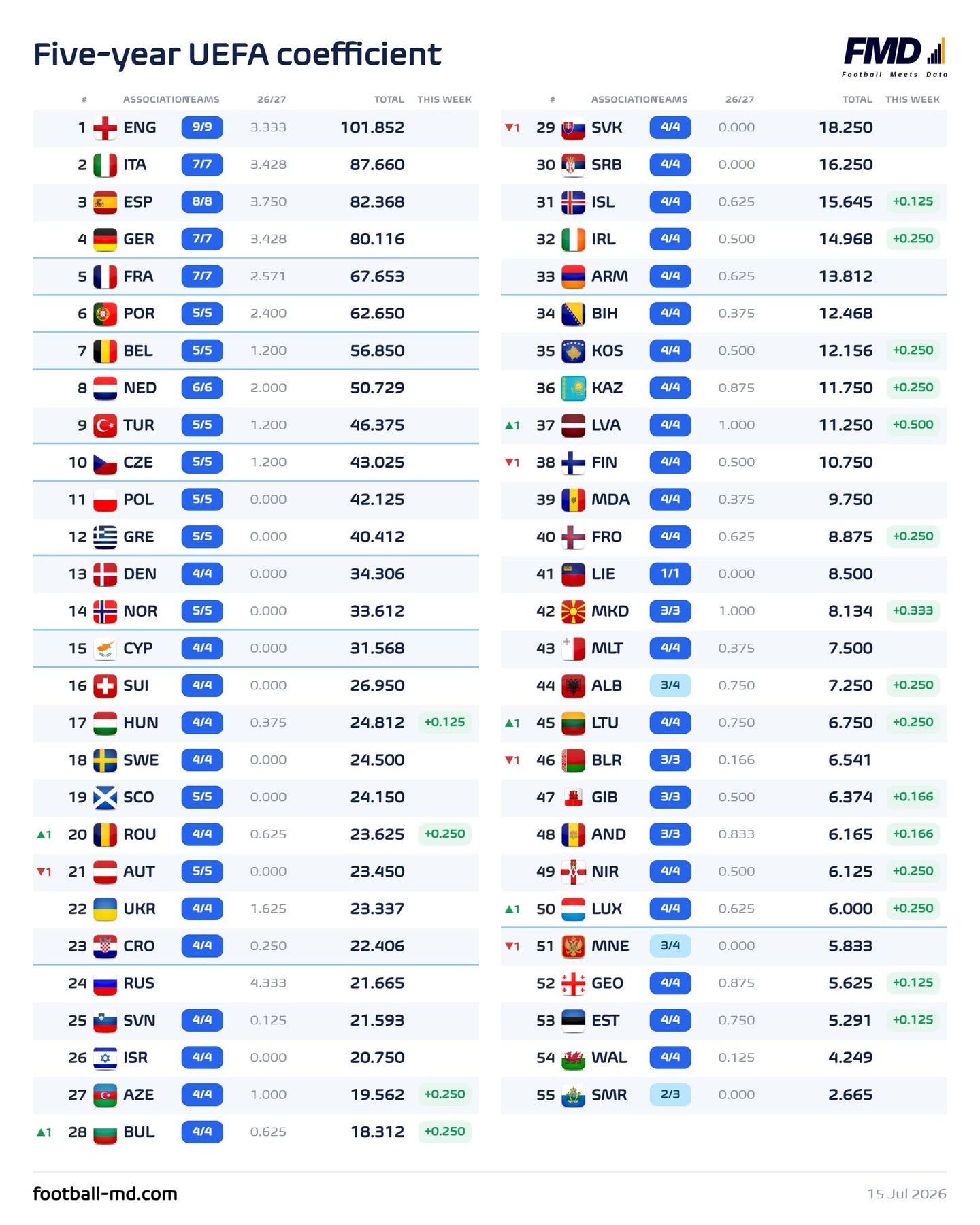The width and height of the screenshot is (980, 1225).
Task: Click the Kazakhstan flag beside KAZ
Action: [573, 388]
